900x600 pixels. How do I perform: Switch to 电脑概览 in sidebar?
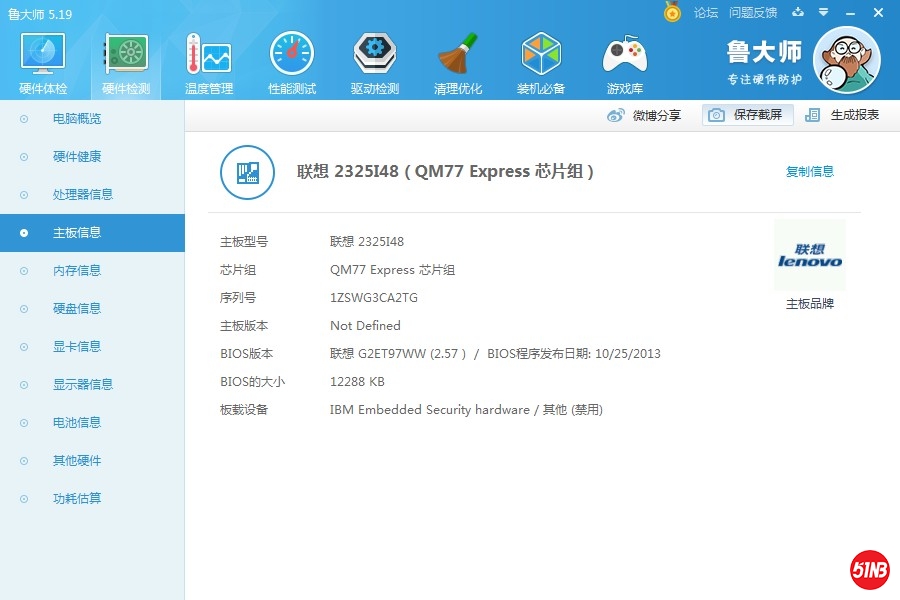tap(77, 119)
